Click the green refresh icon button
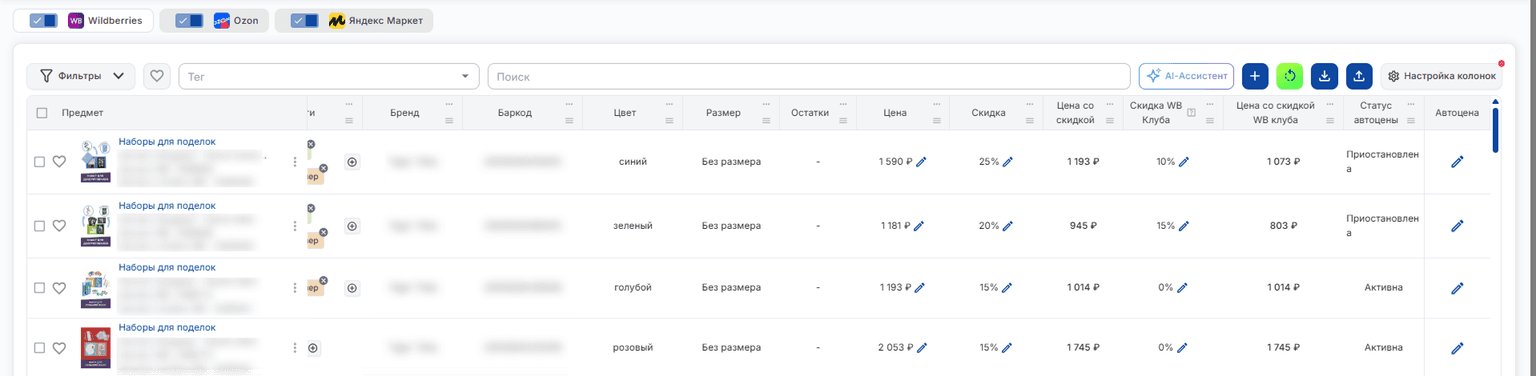Viewport: 1536px width, 376px height. (x=1290, y=76)
